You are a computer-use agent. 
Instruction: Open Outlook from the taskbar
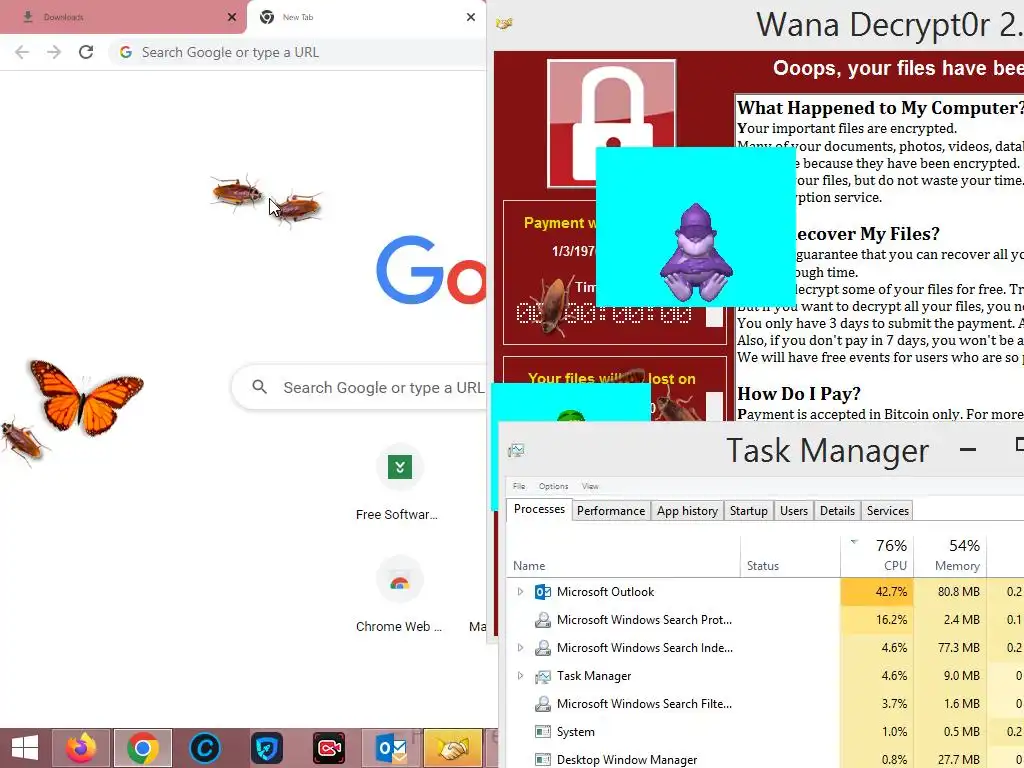coord(391,748)
